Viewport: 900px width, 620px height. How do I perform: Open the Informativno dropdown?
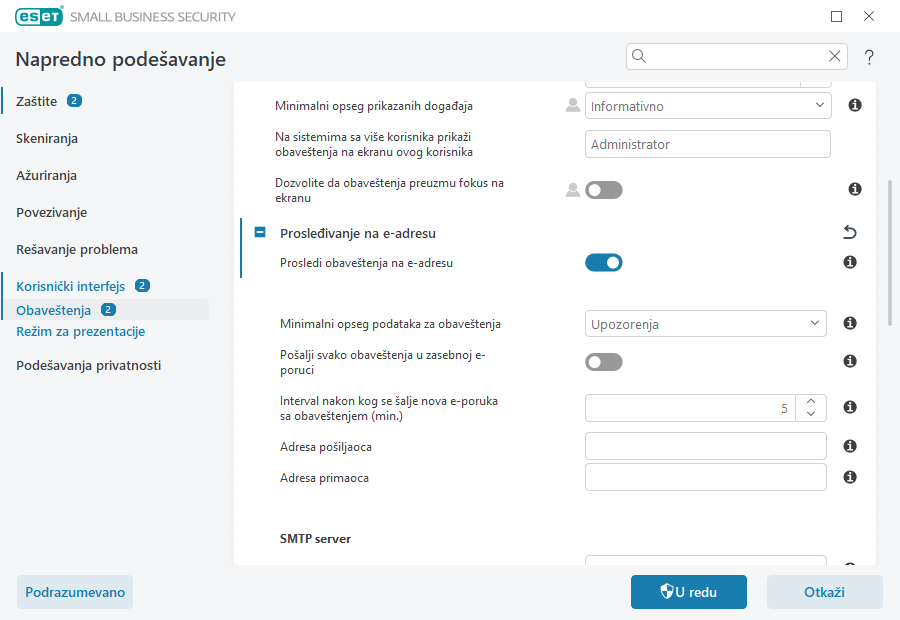pos(707,105)
